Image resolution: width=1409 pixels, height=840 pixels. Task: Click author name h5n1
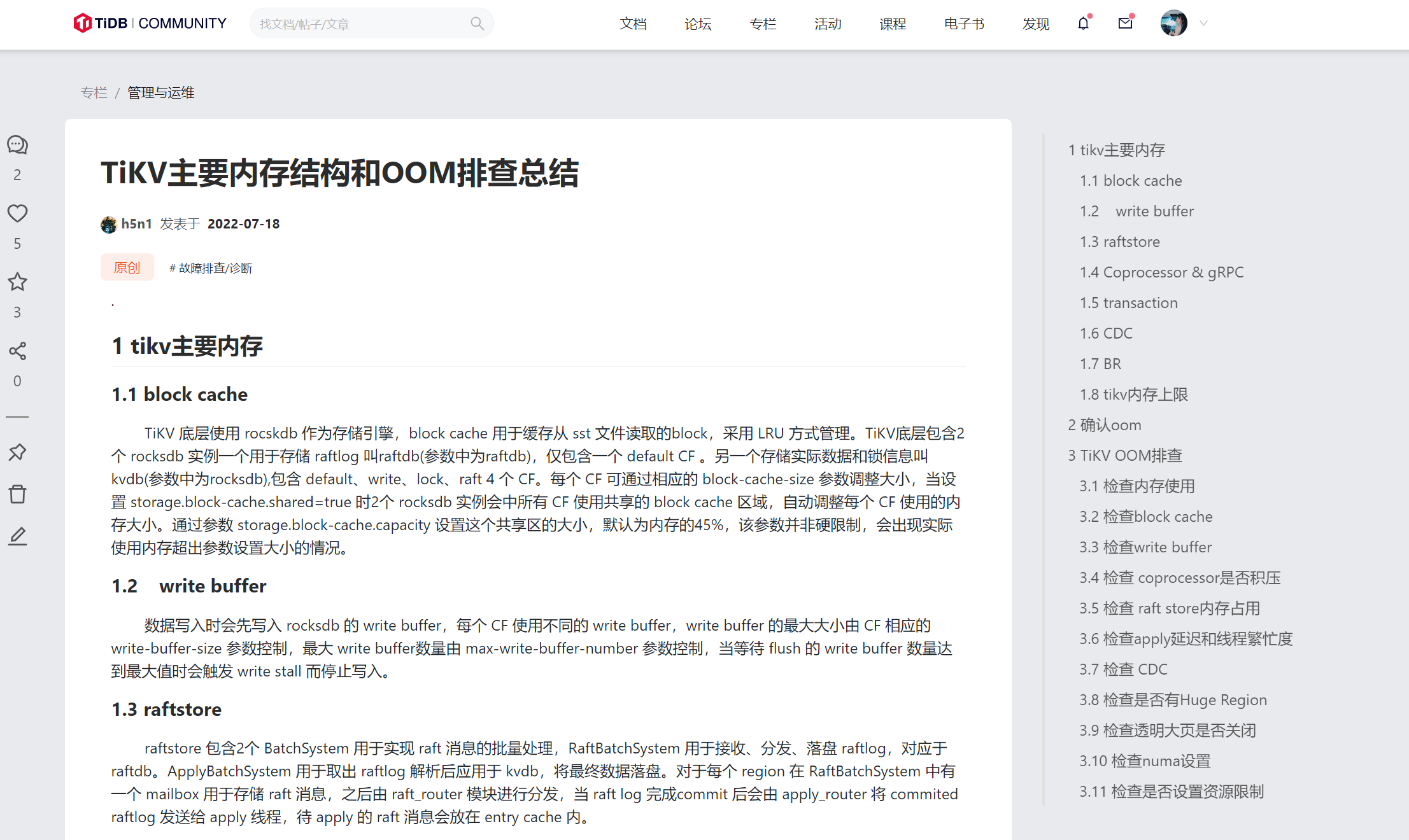[x=136, y=224]
